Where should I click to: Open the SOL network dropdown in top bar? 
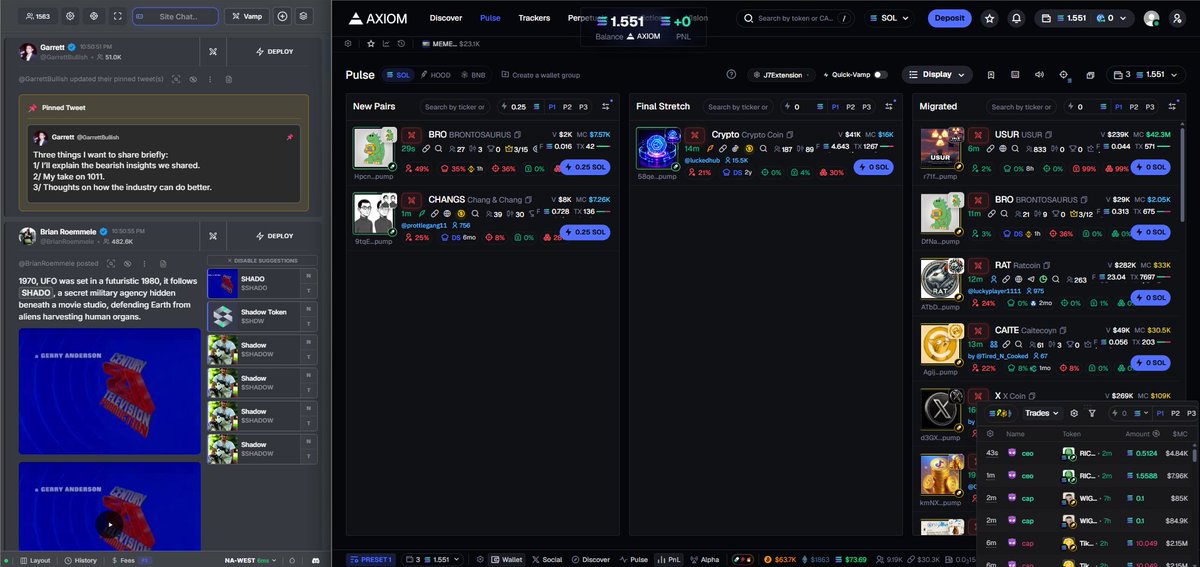tap(890, 18)
